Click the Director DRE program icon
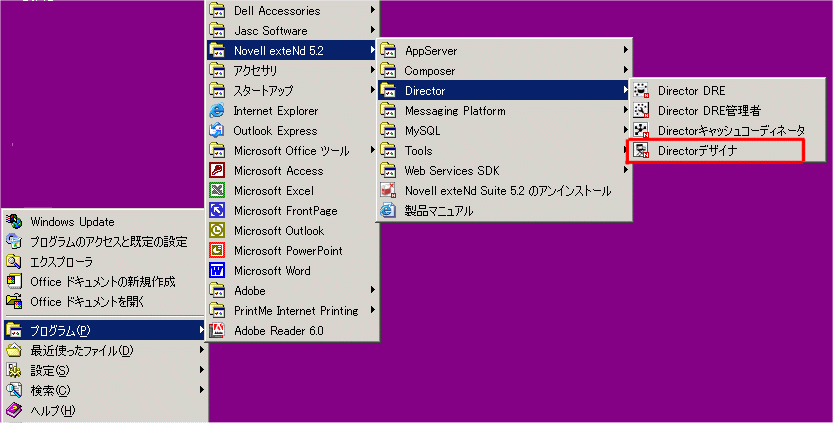 pyautogui.click(x=641, y=90)
